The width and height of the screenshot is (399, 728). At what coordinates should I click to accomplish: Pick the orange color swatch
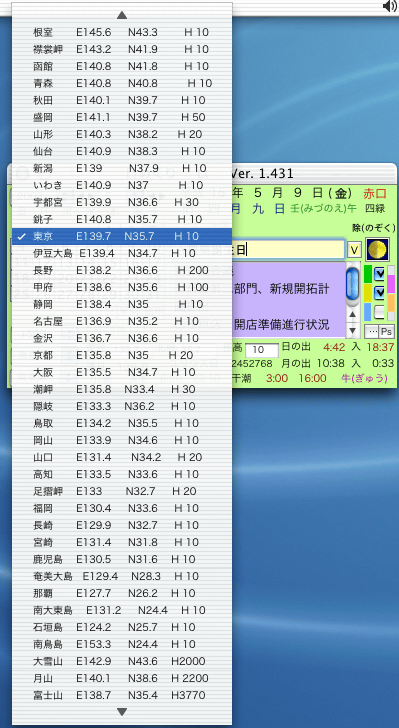pos(391,303)
